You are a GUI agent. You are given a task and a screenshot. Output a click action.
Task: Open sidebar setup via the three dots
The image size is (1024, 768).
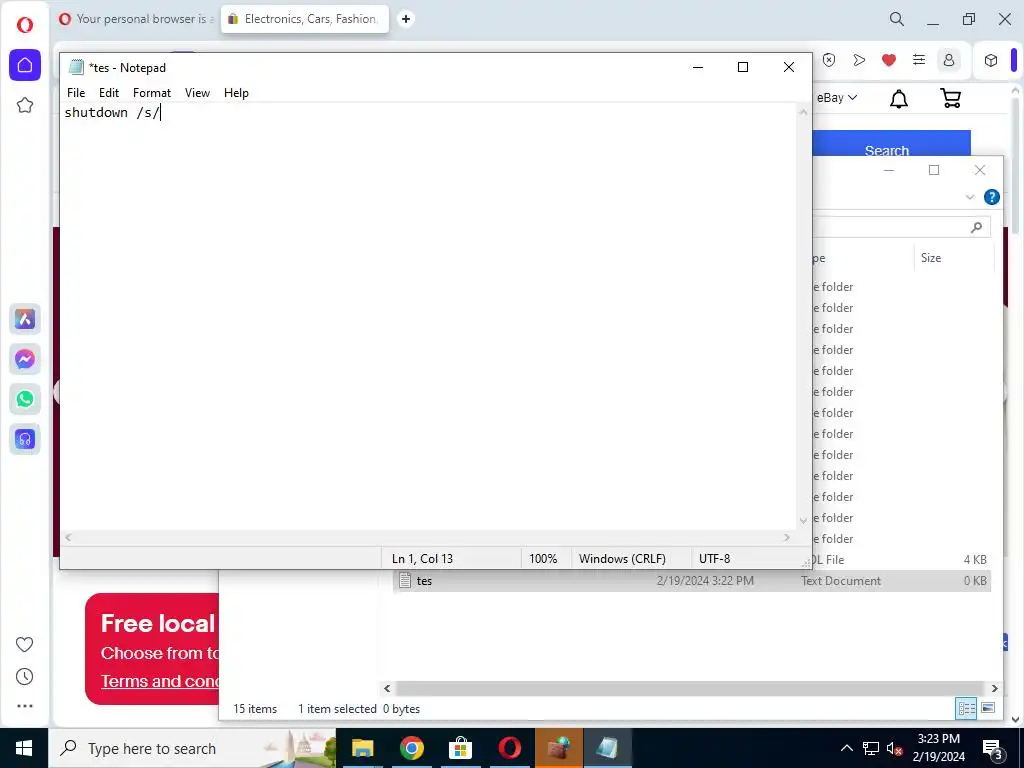coord(25,706)
